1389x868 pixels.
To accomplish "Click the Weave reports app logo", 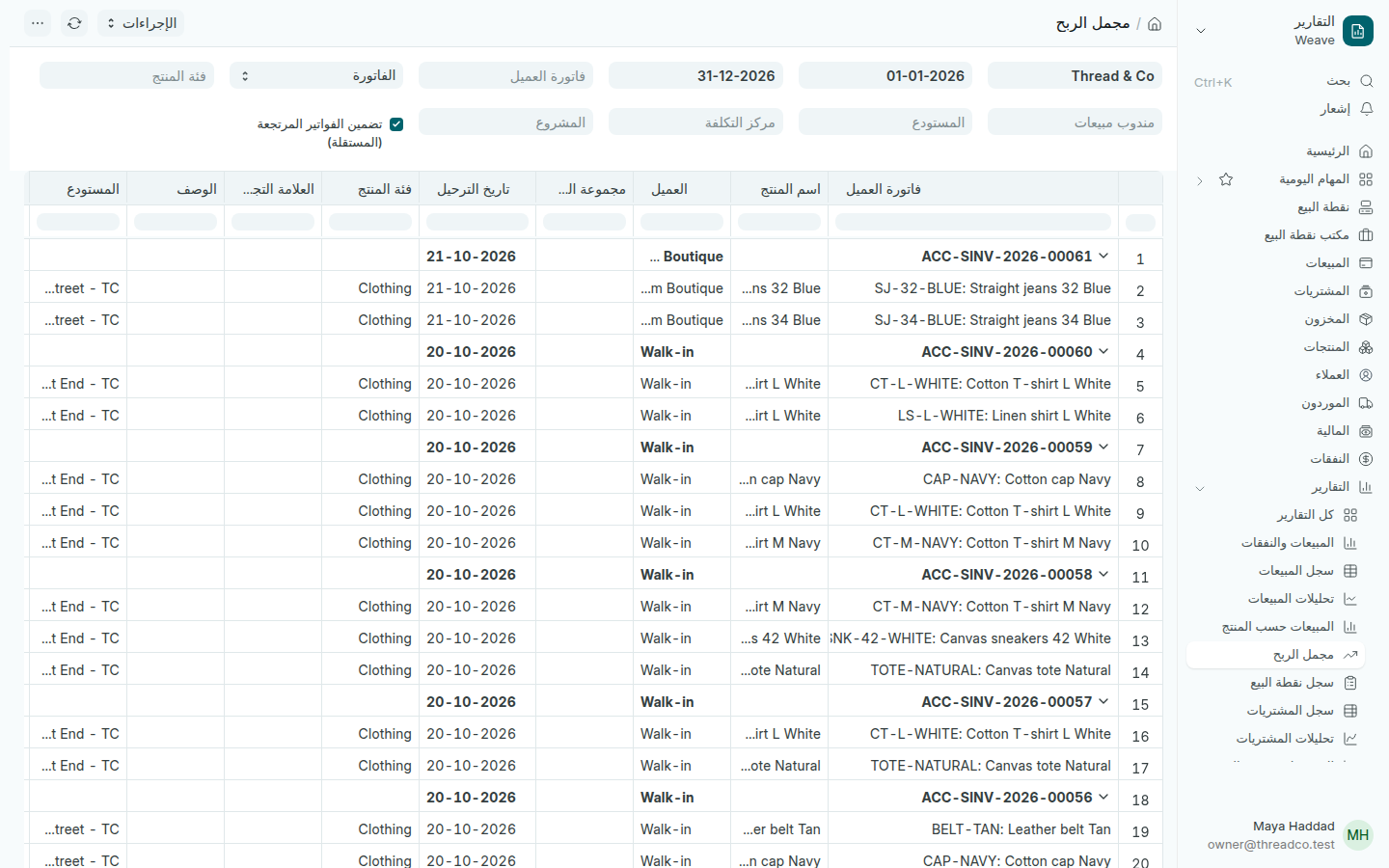I will coord(1358,31).
